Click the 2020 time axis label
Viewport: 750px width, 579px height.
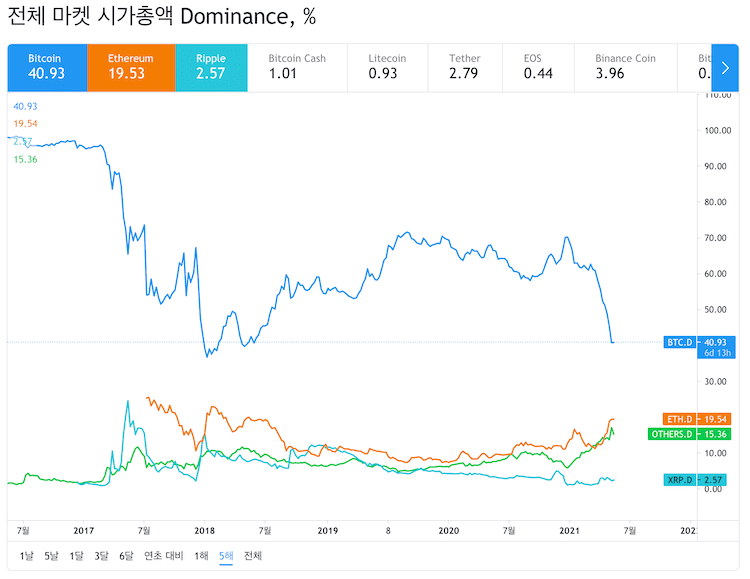449,530
